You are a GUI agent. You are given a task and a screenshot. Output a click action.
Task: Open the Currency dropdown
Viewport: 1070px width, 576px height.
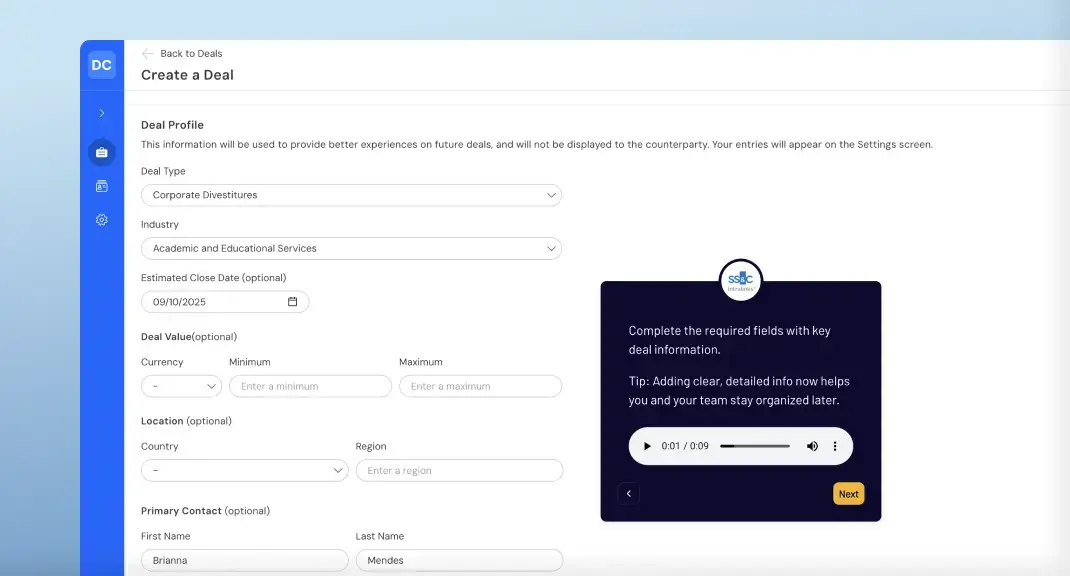tap(181, 386)
